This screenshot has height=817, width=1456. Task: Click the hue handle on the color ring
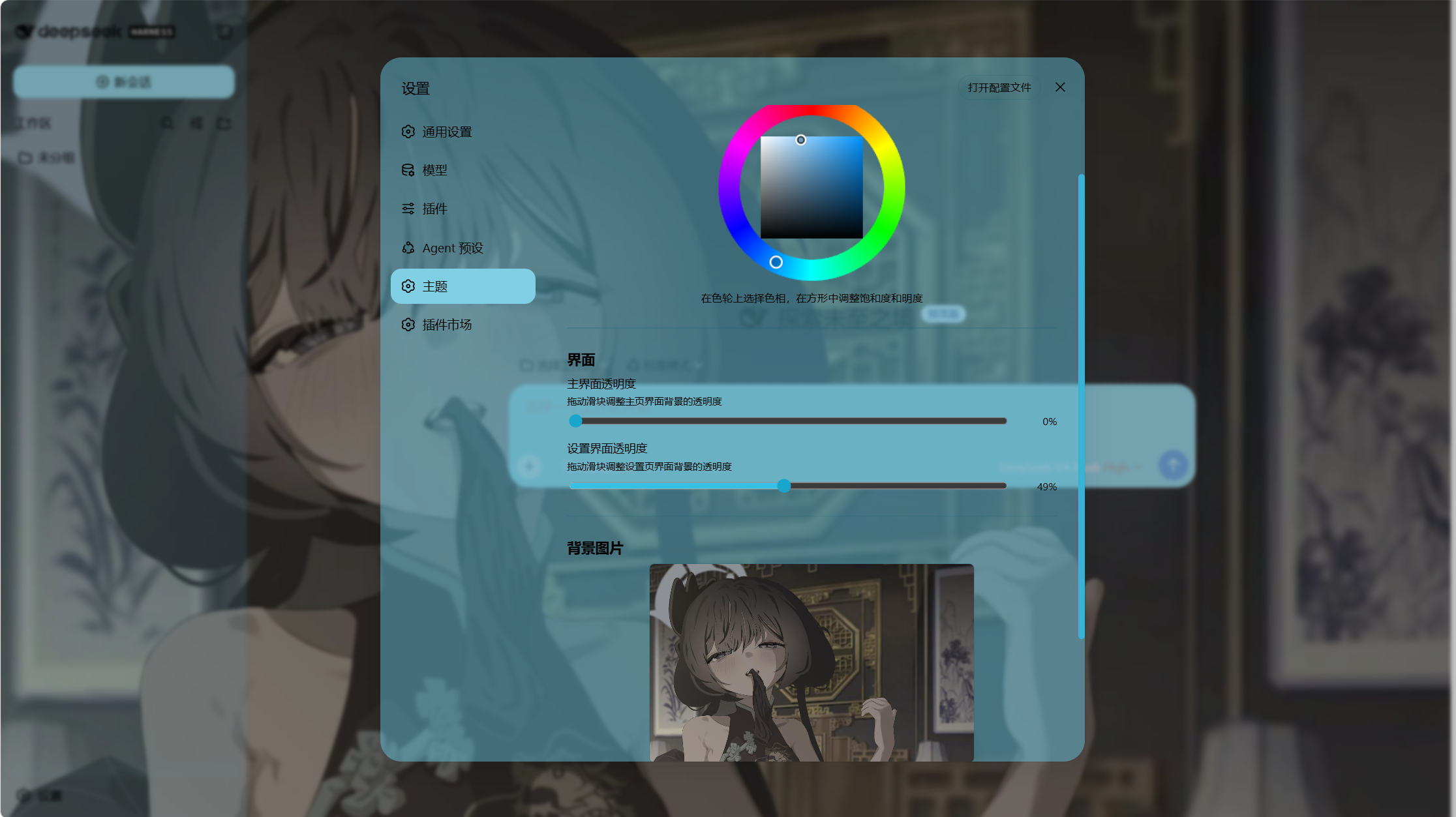click(x=776, y=262)
